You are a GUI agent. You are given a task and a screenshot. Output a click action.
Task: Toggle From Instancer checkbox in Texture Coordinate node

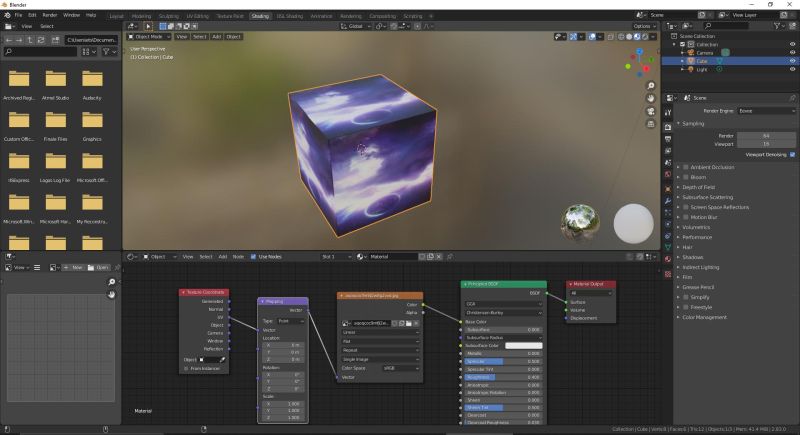point(186,368)
